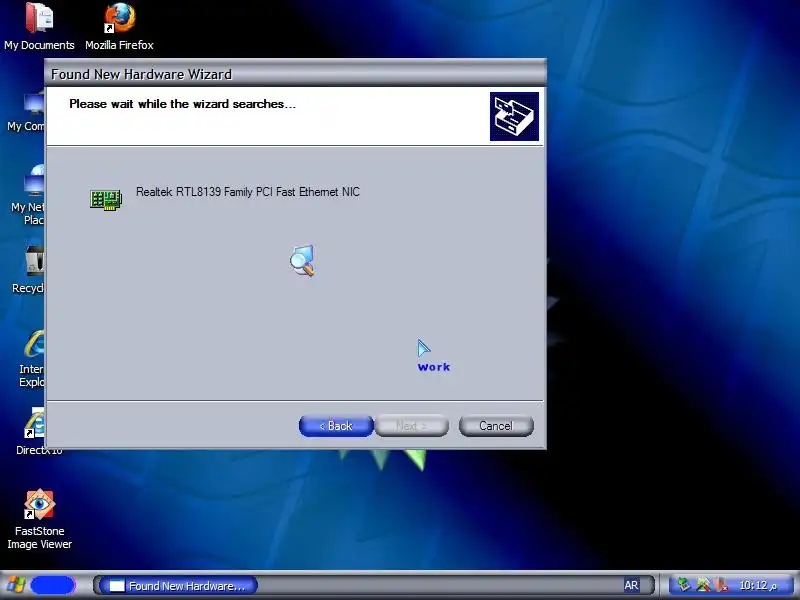Screen dimensions: 800x600
Task: Activate the Found New Hardware taskbar button
Action: [x=179, y=586]
